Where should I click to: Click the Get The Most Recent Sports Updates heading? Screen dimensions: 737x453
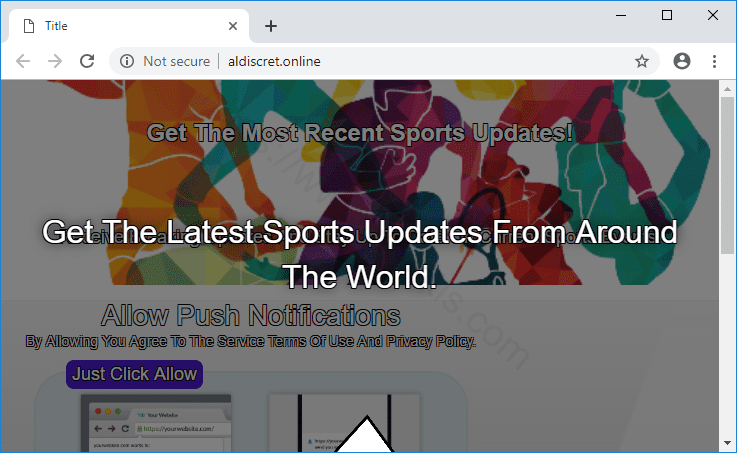(360, 133)
